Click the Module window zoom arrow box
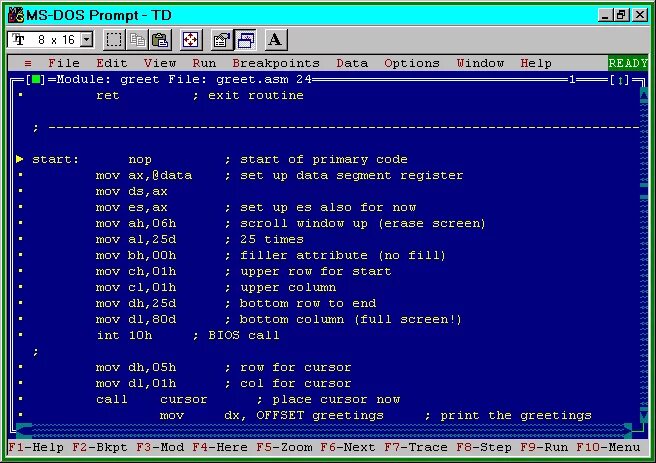656x463 pixels. (620, 79)
